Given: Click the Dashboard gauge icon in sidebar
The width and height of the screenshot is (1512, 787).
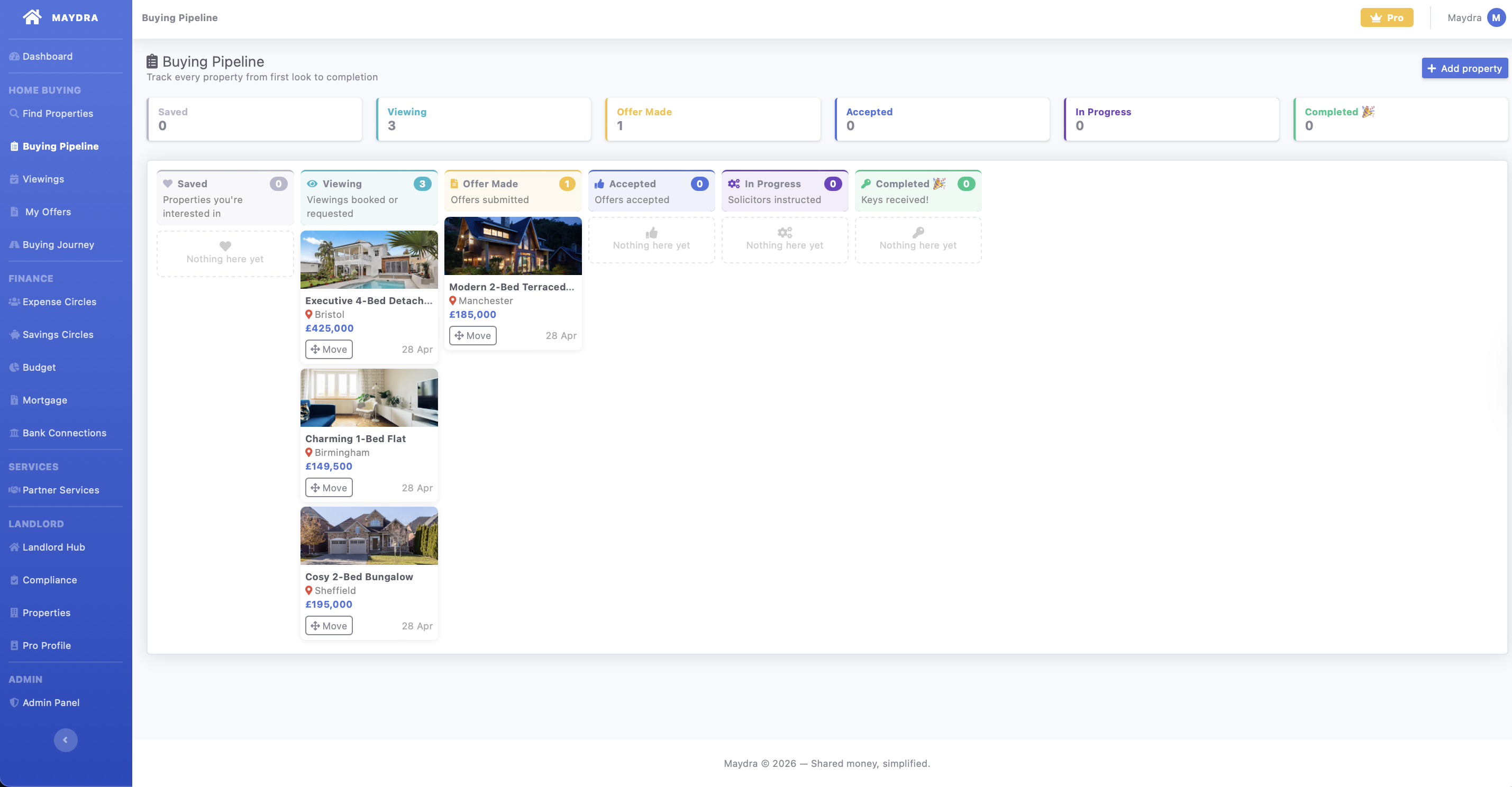Looking at the screenshot, I should point(14,57).
